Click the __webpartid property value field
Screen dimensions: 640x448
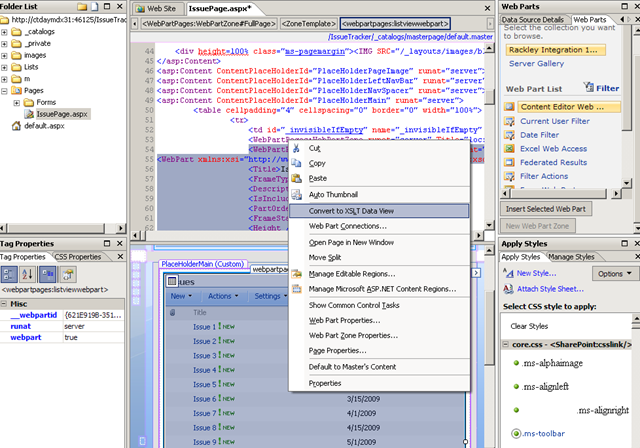click(x=93, y=315)
